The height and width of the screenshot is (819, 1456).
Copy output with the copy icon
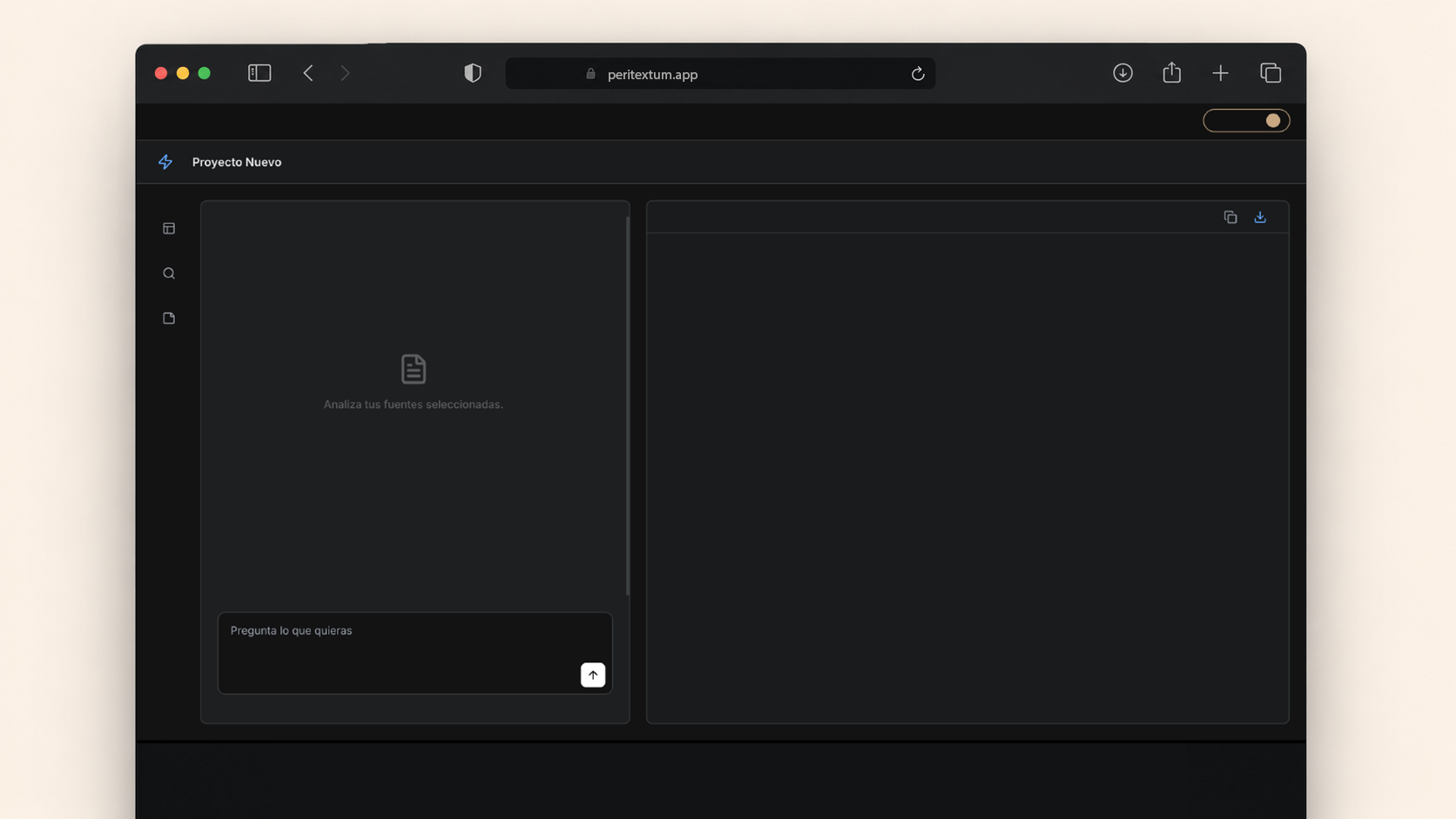pos(1230,217)
